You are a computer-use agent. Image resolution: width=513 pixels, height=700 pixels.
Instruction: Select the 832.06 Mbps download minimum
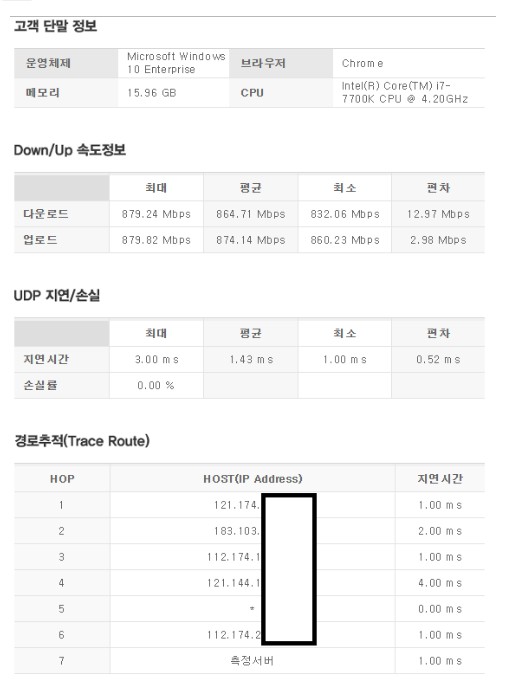tap(345, 214)
